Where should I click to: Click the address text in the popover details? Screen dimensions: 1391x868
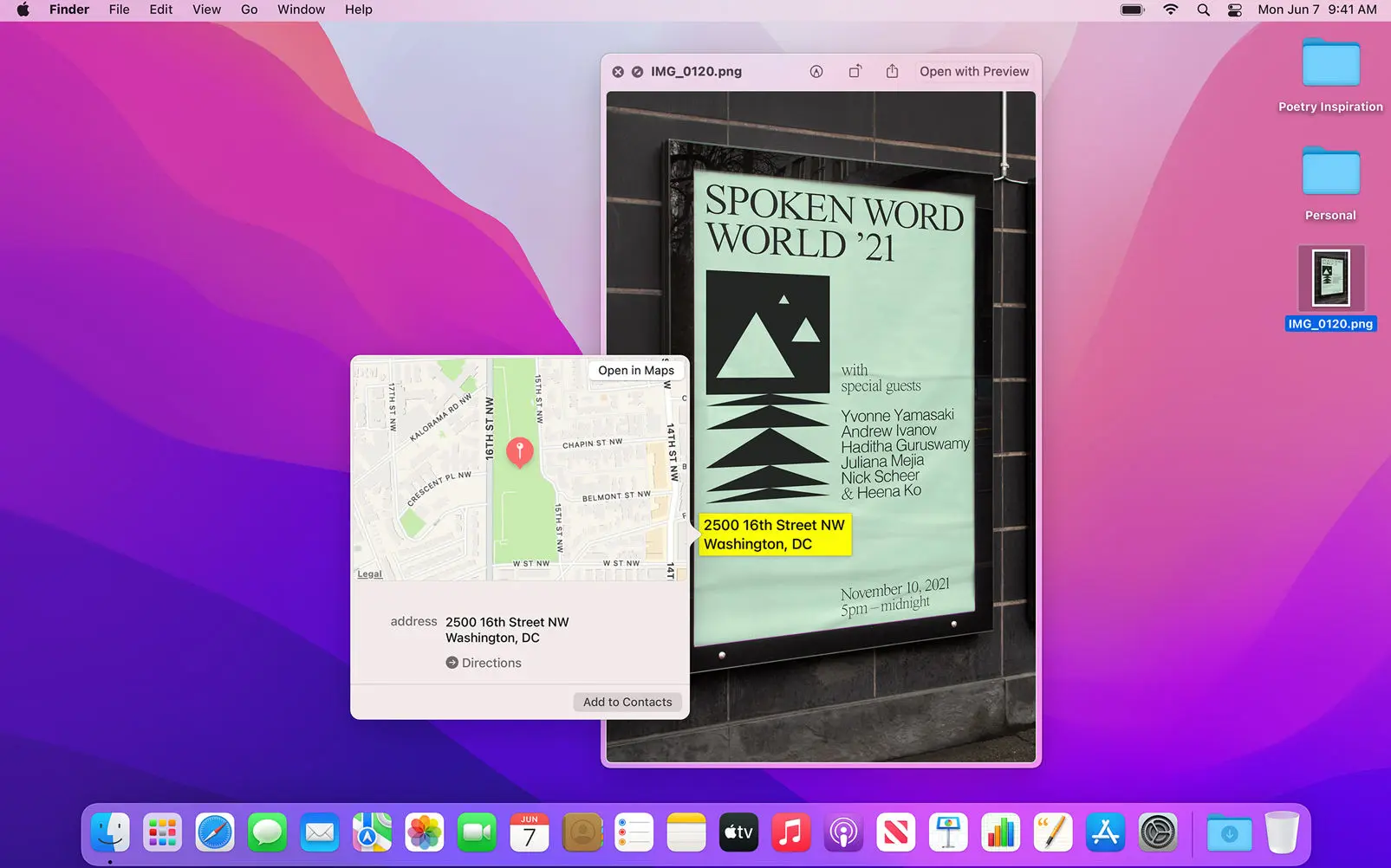tap(507, 630)
